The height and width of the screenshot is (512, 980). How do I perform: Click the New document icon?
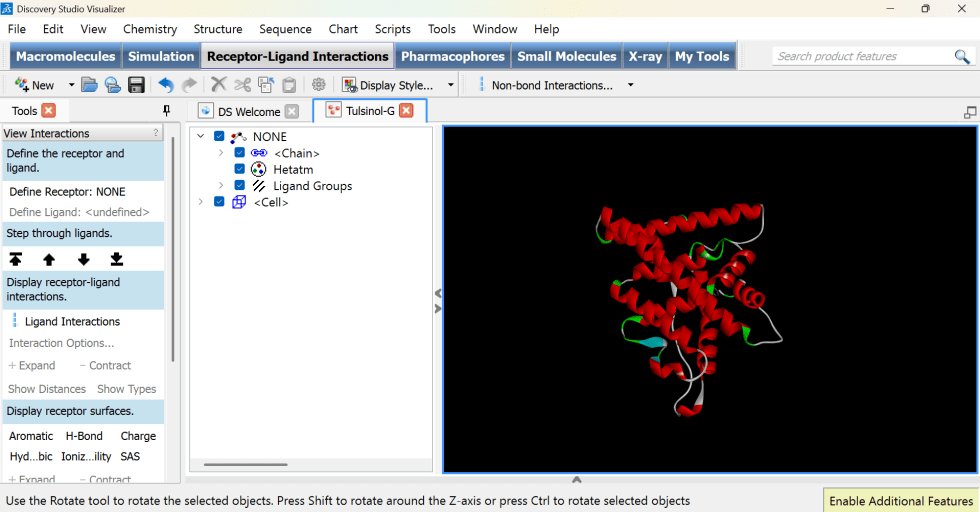click(x=22, y=85)
